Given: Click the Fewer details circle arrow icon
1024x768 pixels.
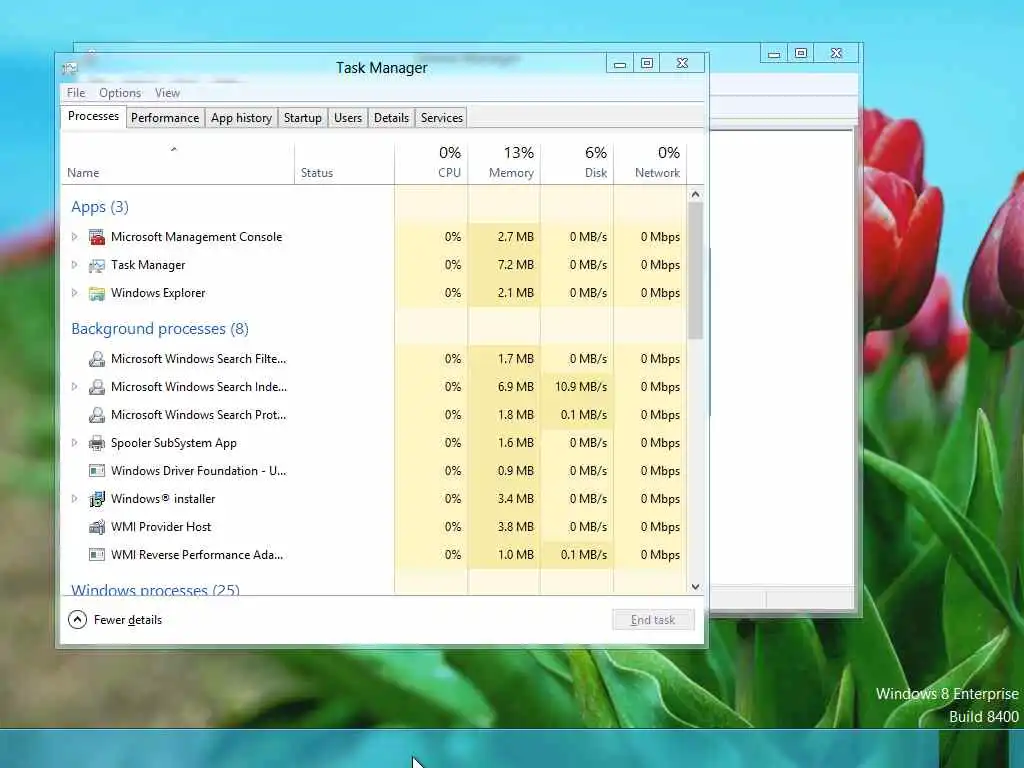Looking at the screenshot, I should tap(77, 620).
